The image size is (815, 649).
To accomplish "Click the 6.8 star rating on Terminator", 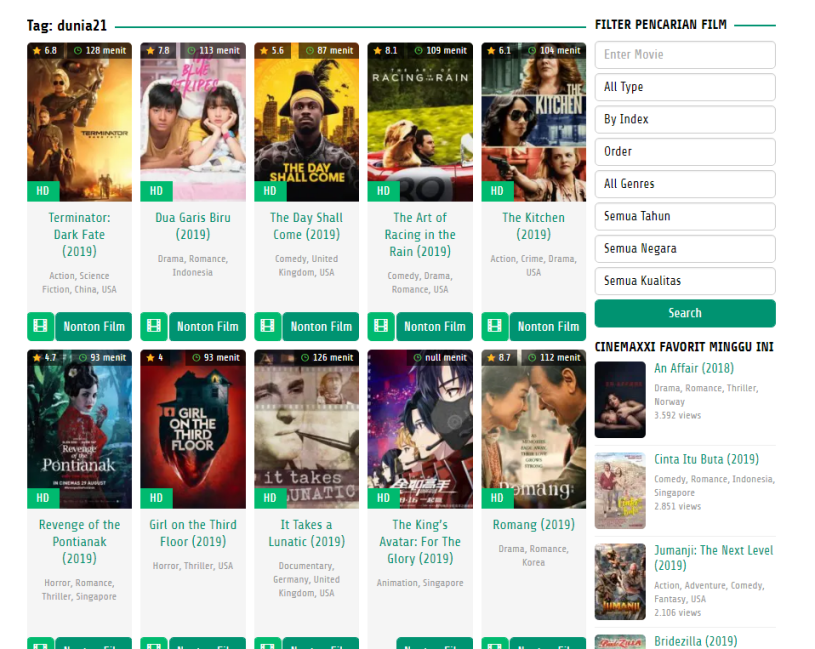I will (45, 50).
